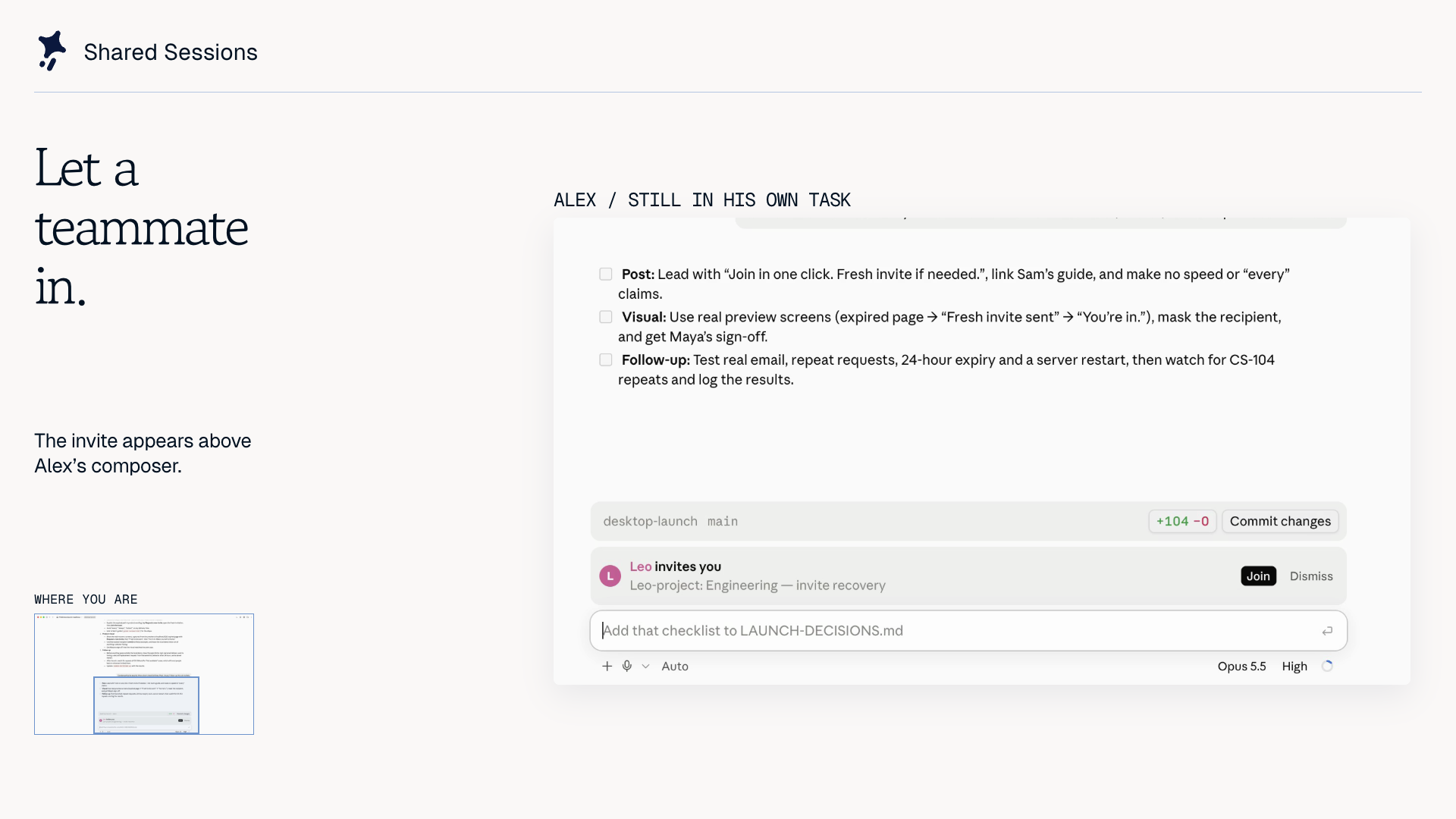Change the High effort setting

[x=1294, y=667]
